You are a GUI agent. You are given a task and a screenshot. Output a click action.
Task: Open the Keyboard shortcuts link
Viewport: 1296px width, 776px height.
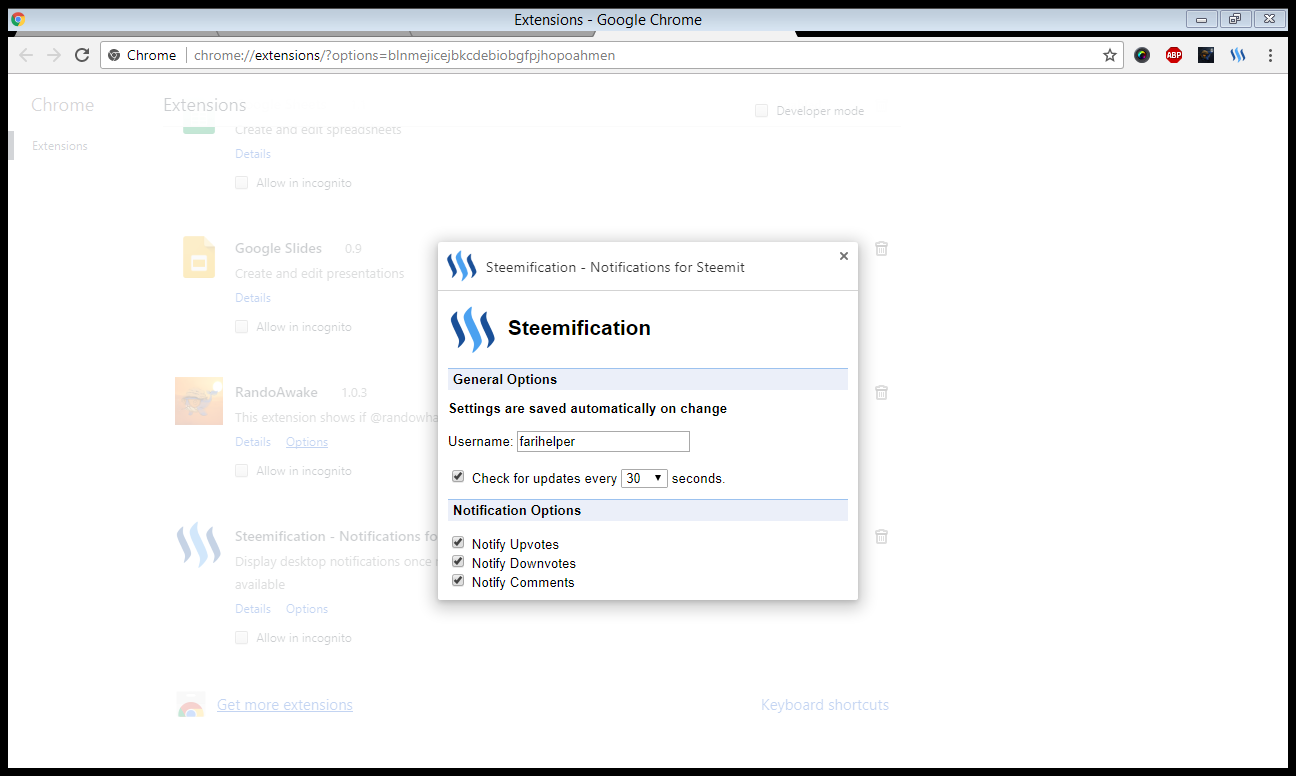[825, 705]
